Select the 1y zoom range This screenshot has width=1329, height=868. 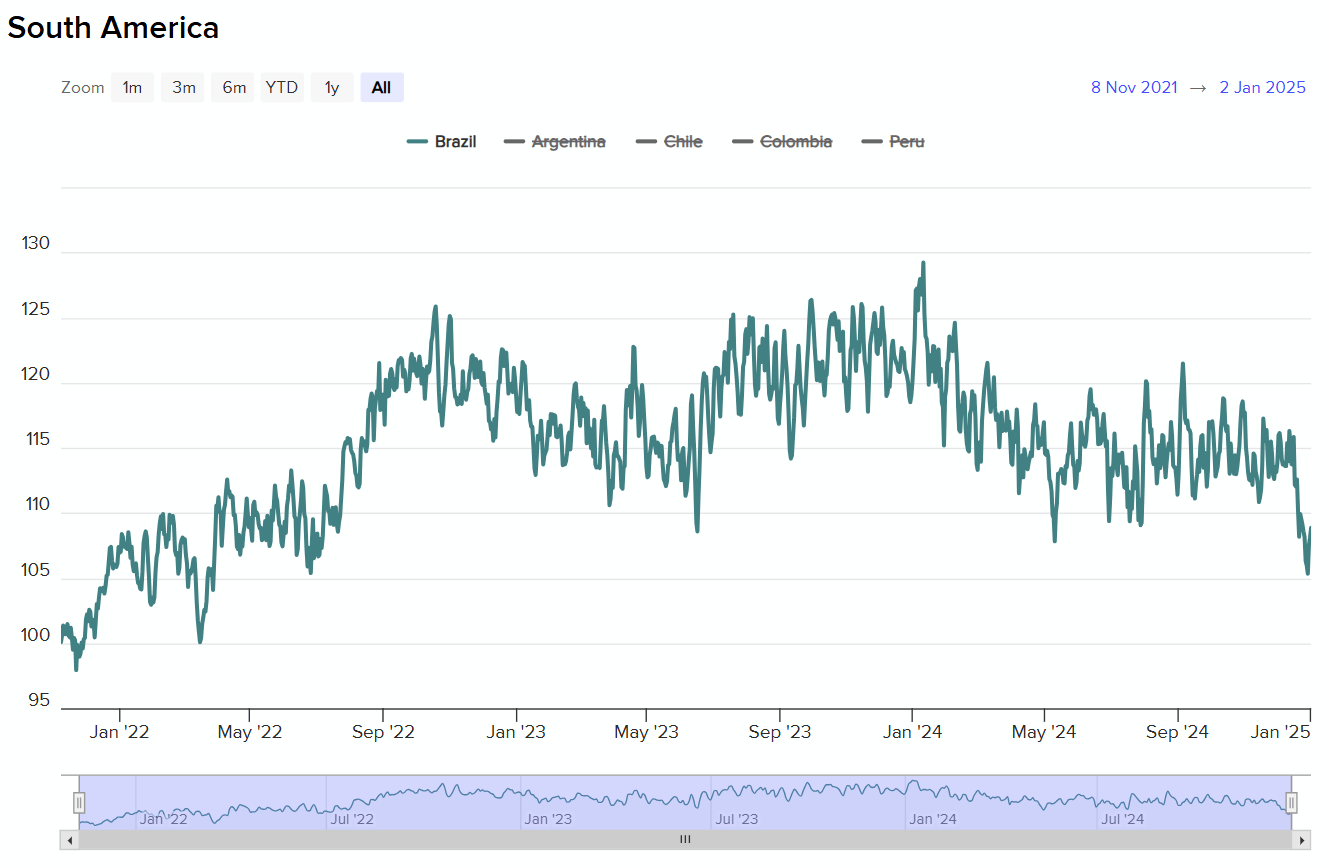[x=332, y=88]
